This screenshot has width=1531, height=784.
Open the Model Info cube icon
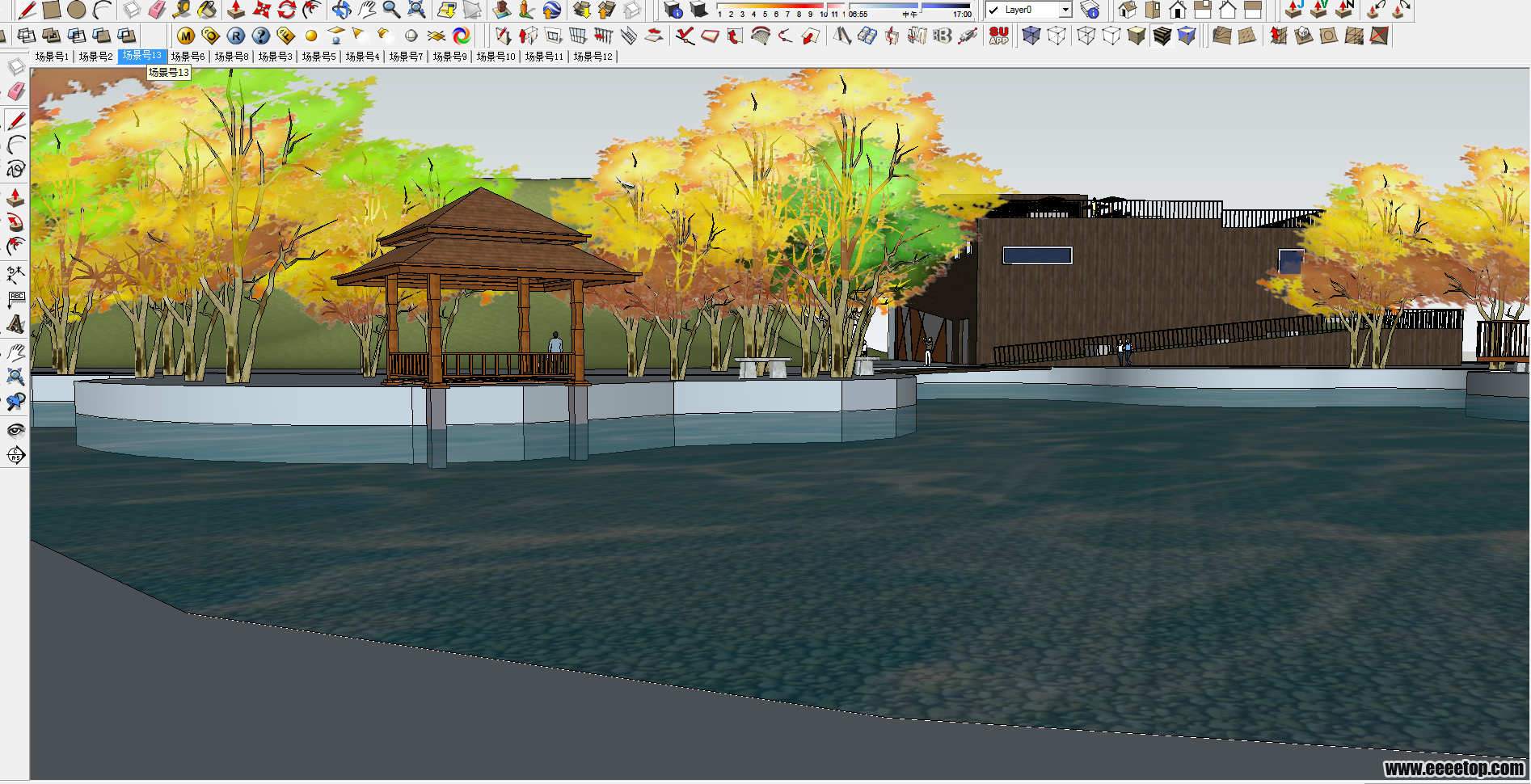(673, 10)
